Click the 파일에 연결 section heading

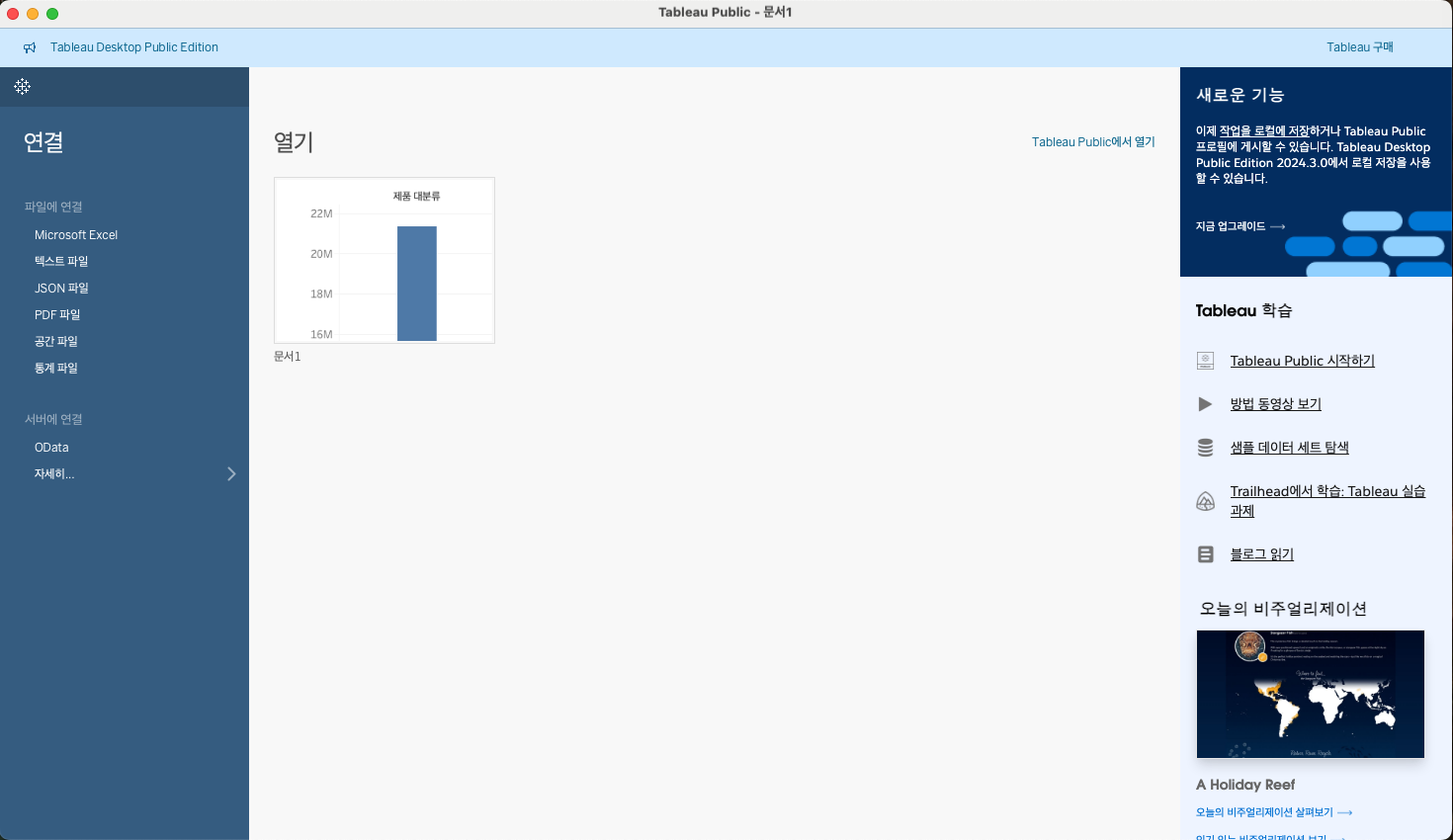(x=53, y=208)
